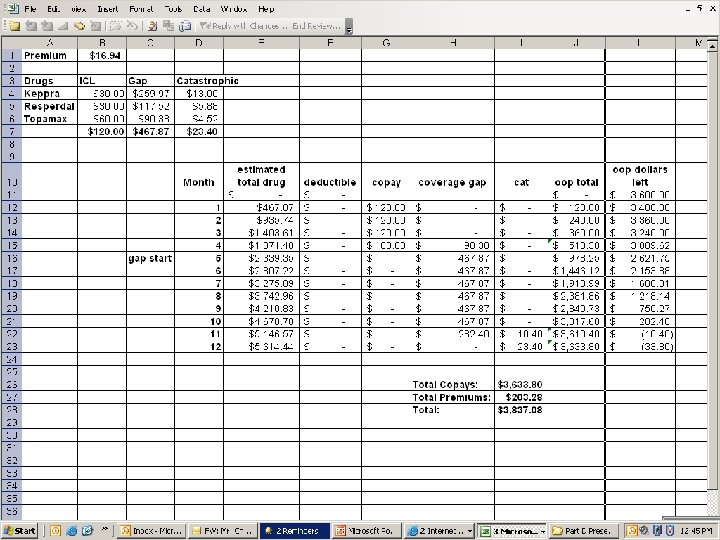Launch Internet Explorer from quick launch
The height and width of the screenshot is (540, 720).
click(71, 531)
